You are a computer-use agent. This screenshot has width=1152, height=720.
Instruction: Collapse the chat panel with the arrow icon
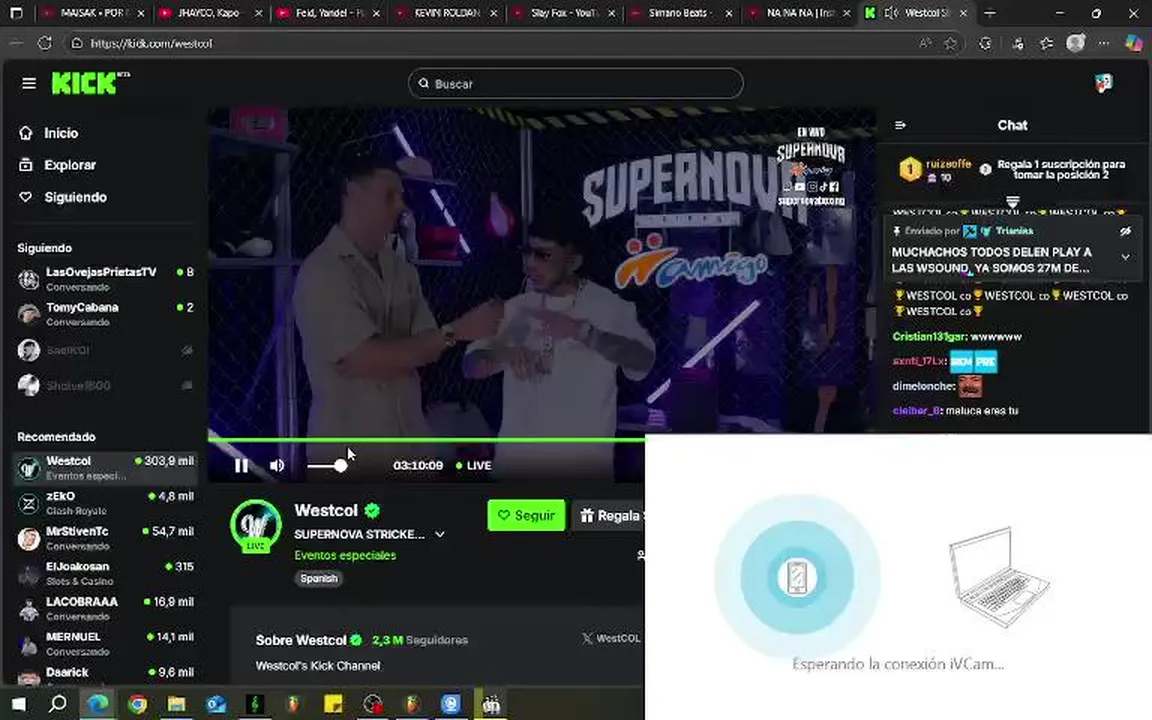(900, 126)
